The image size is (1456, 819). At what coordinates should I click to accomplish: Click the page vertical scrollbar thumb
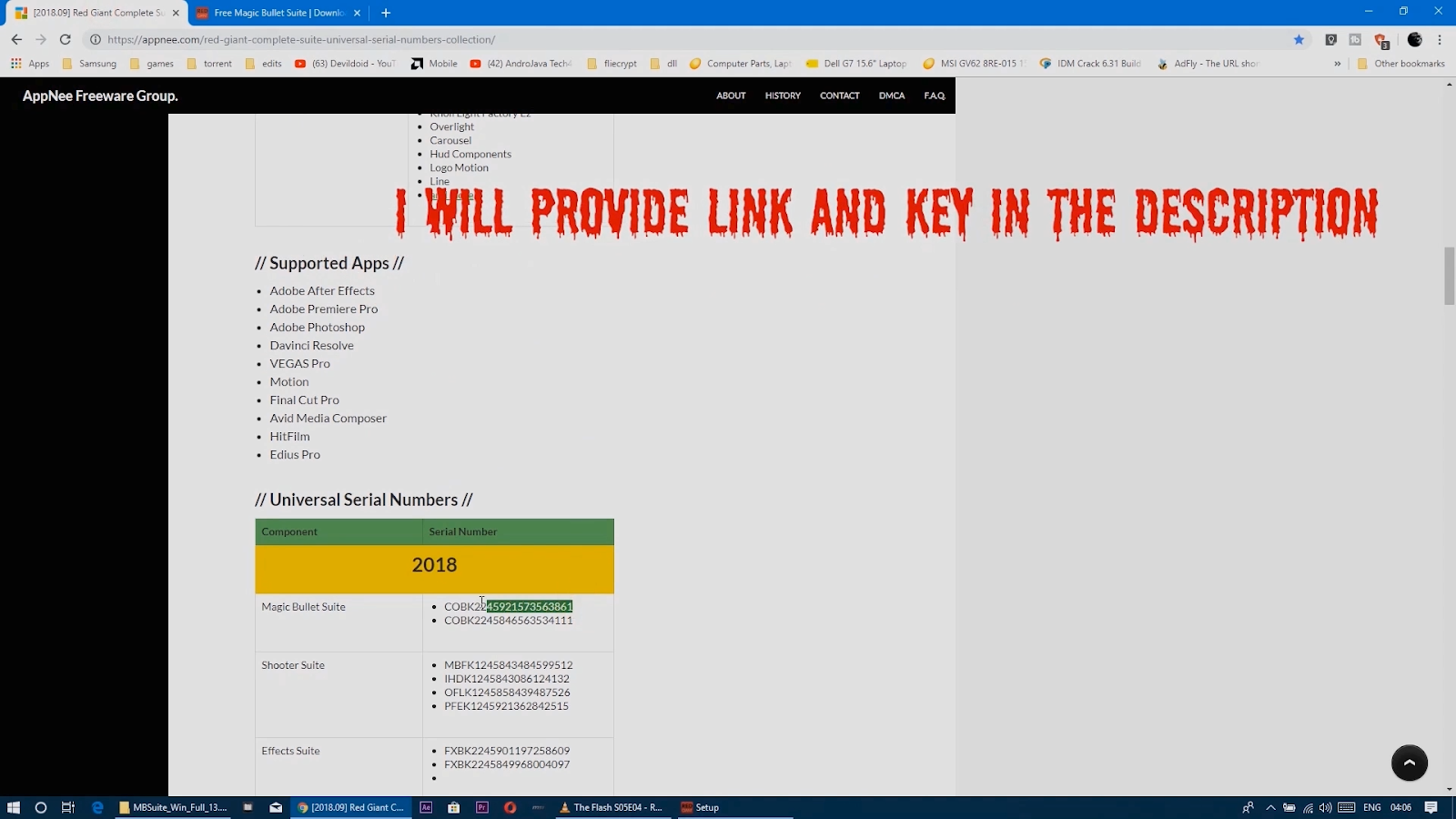(1449, 276)
